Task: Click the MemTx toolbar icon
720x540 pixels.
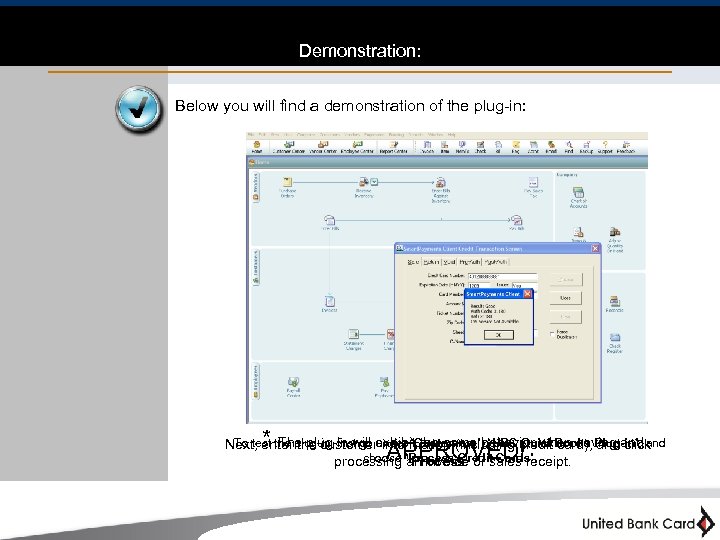Action: tap(462, 147)
